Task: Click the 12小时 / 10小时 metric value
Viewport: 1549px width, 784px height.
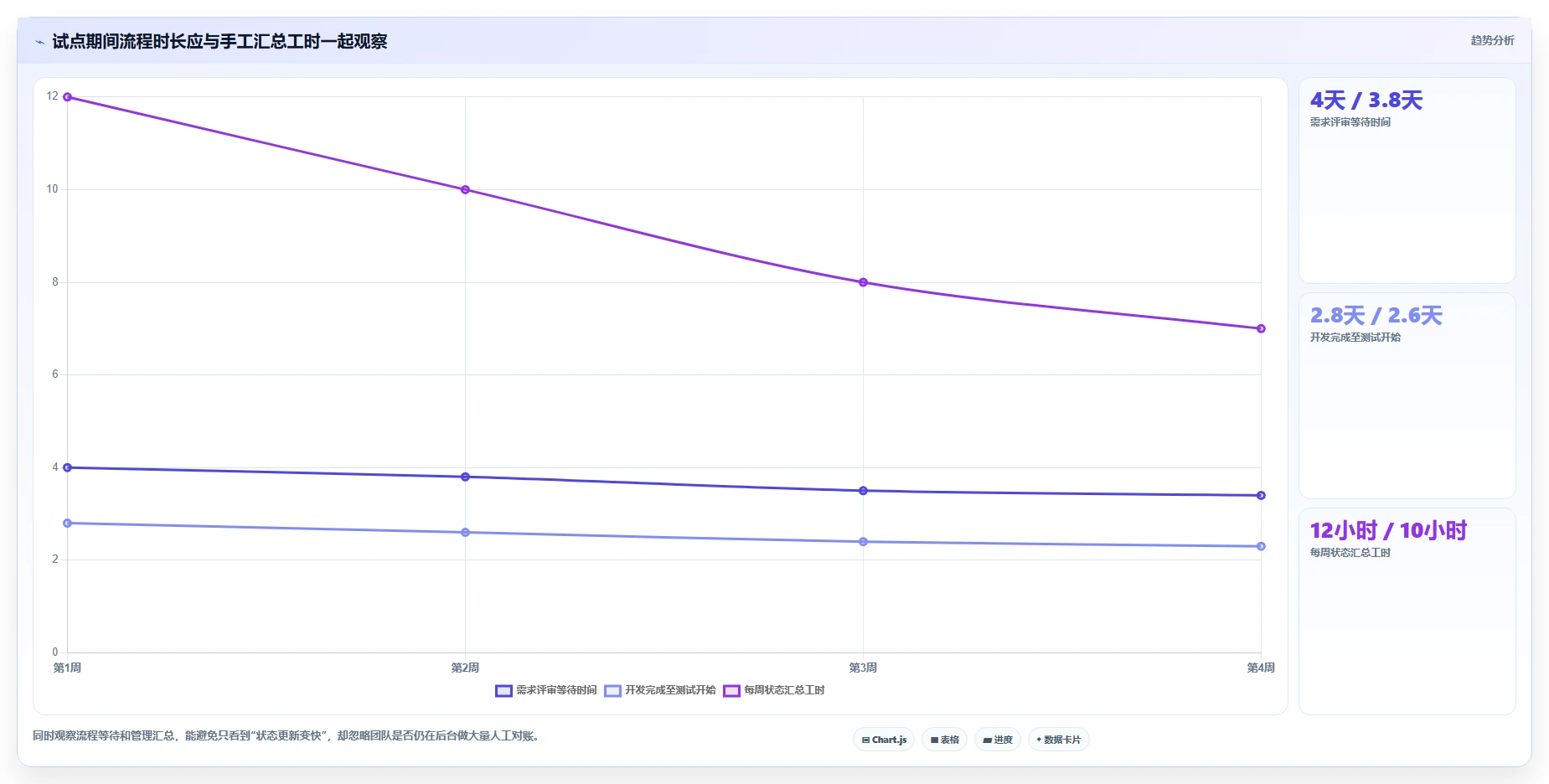Action: click(x=1388, y=531)
